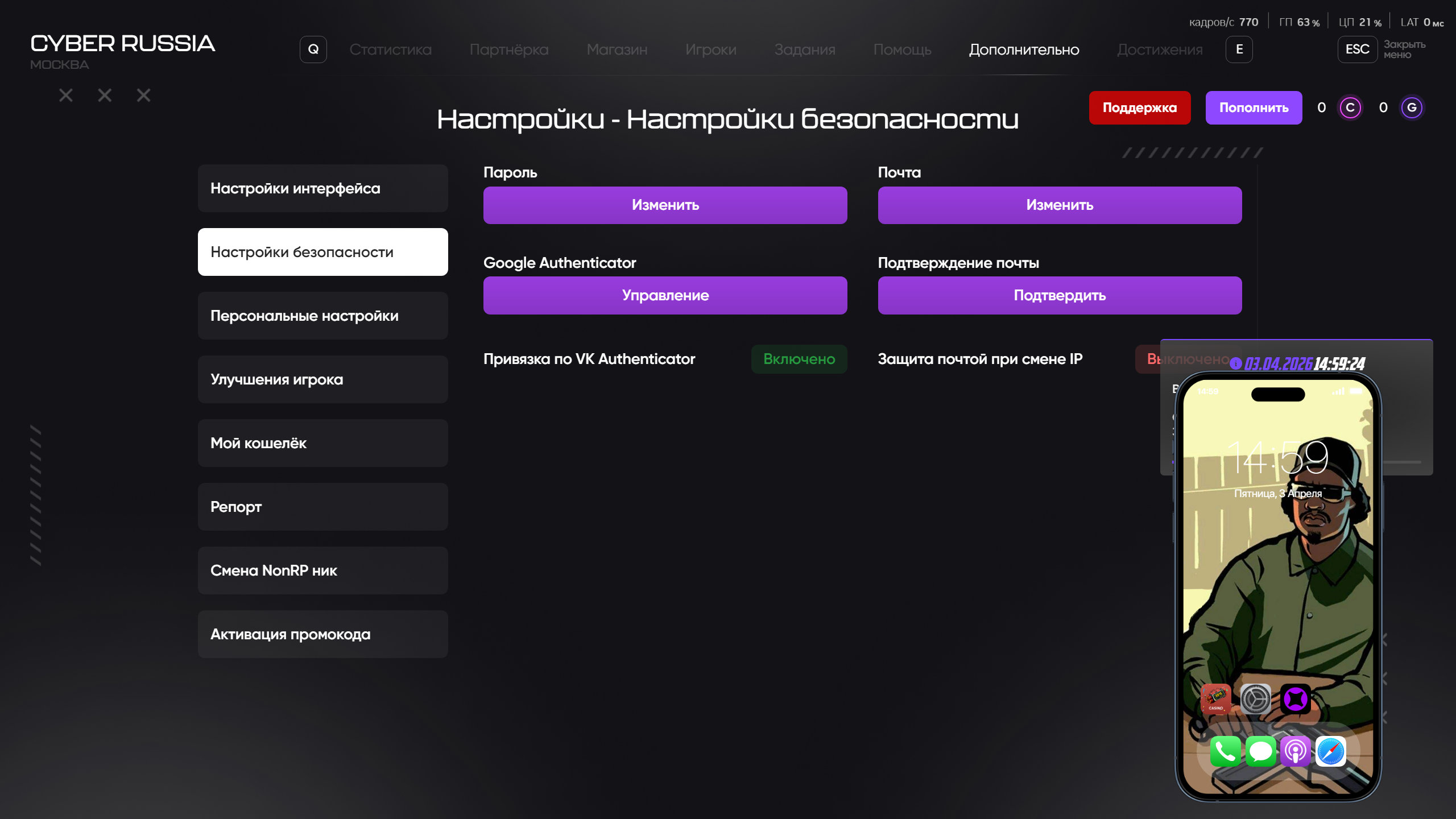
Task: Open the Podcasts app in phone dock
Action: 1296,751
